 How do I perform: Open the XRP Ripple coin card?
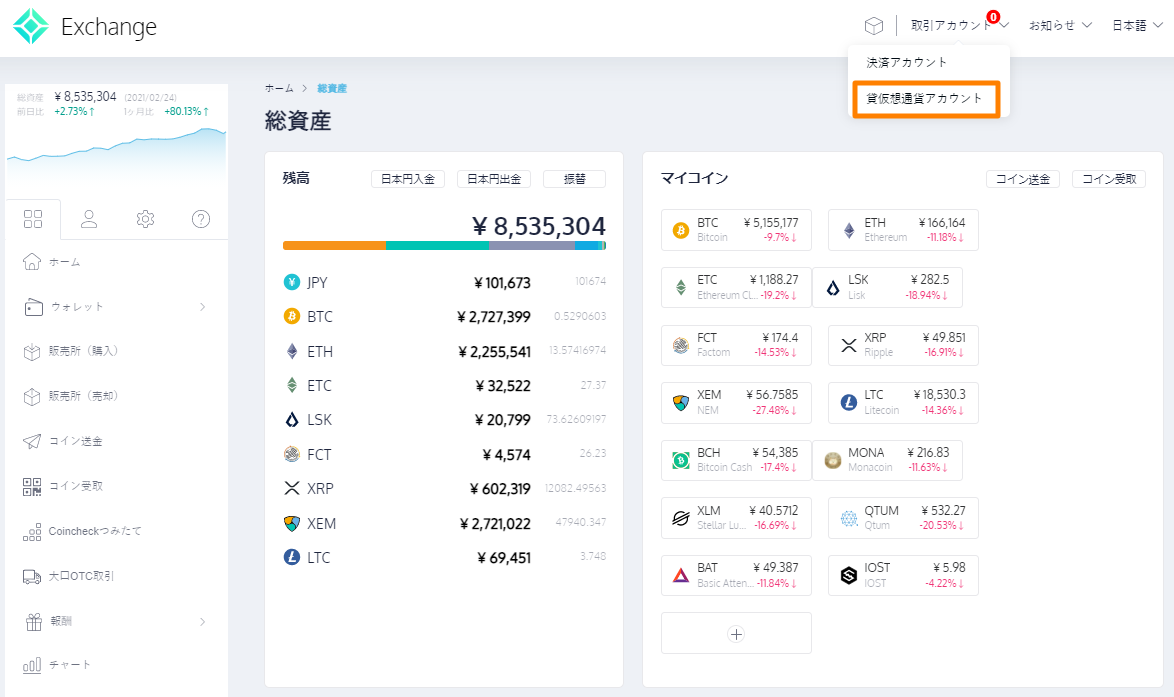[903, 345]
